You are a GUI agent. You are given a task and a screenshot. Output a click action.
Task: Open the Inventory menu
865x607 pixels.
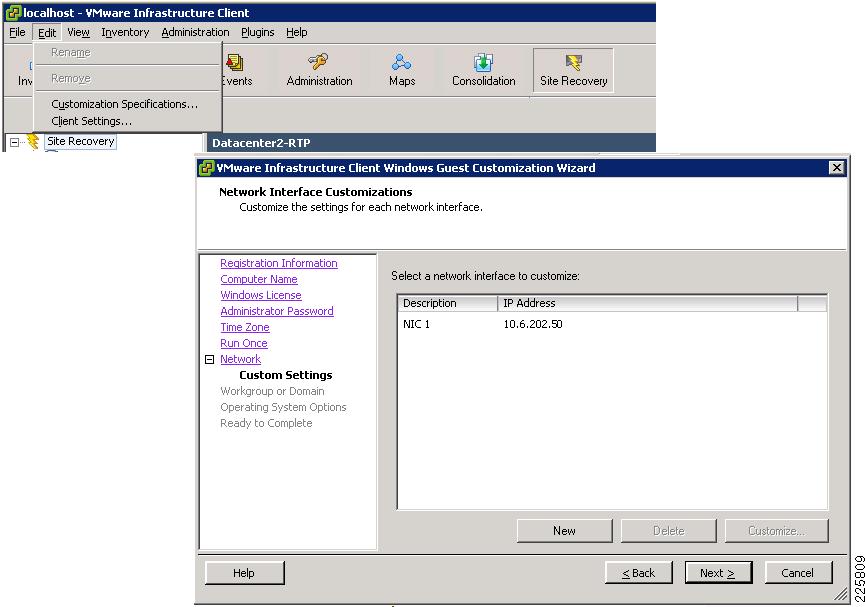[125, 32]
